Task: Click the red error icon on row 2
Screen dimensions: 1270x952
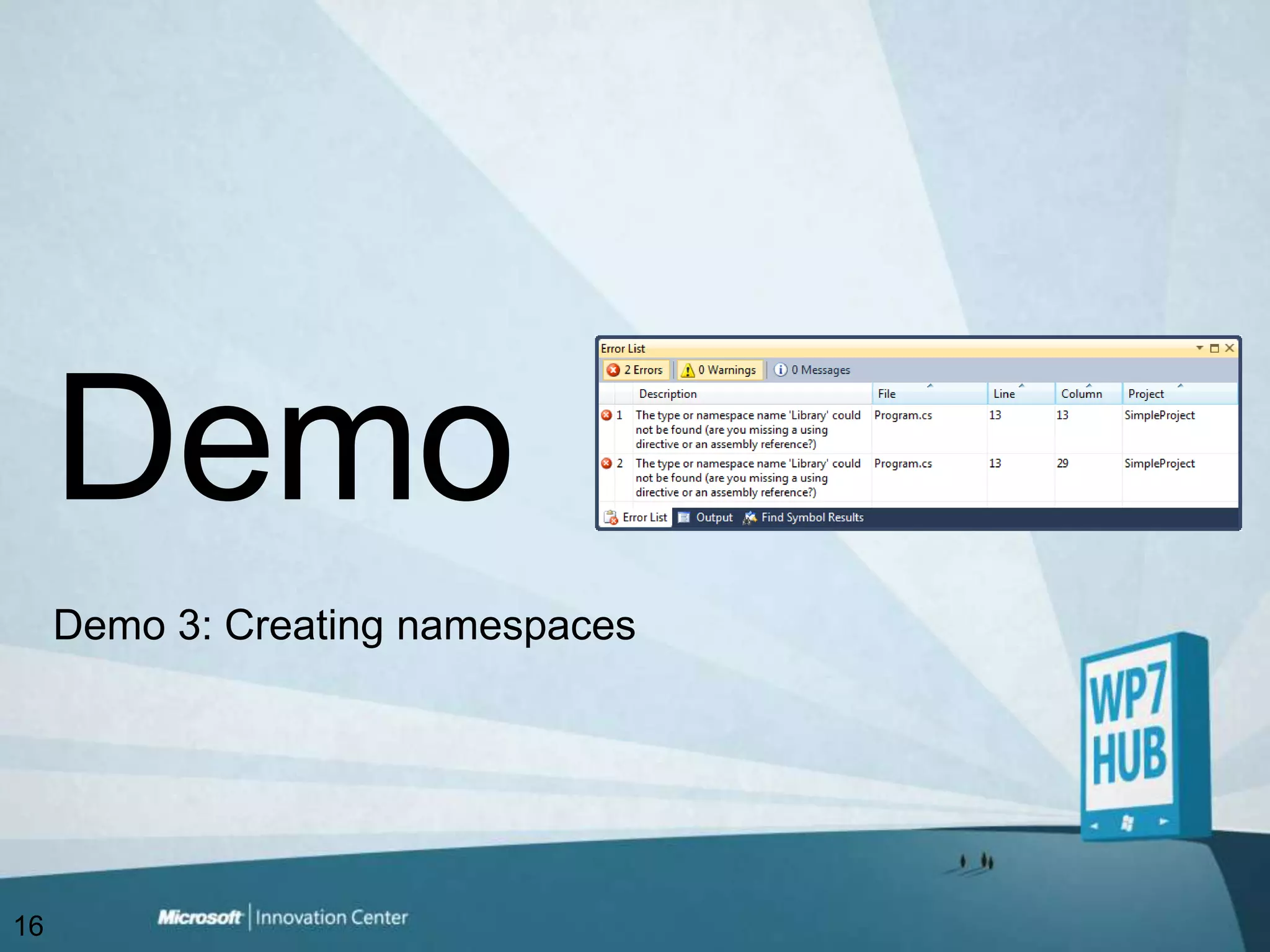Action: [606, 464]
